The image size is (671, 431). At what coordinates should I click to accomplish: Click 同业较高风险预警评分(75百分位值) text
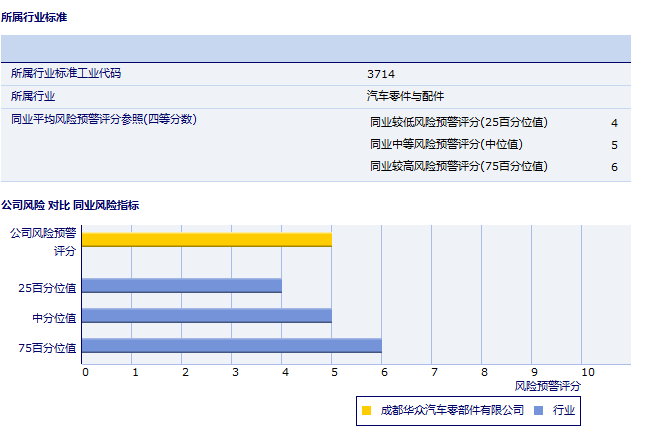[459, 166]
